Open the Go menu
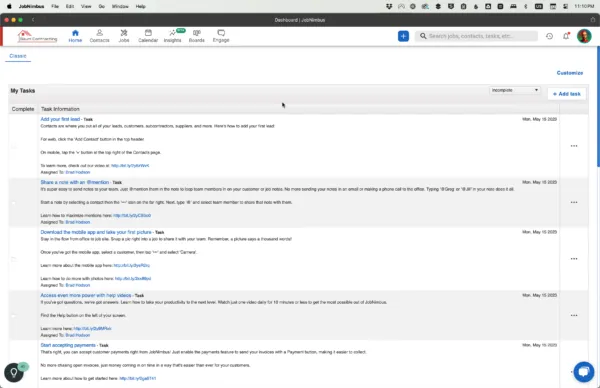The image size is (600, 388). point(101,6)
